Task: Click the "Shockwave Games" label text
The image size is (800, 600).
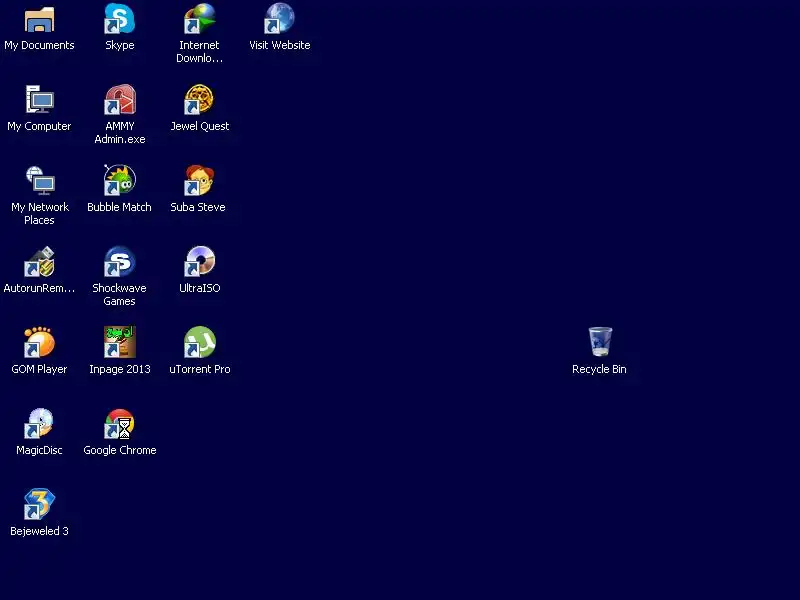Action: tap(119, 294)
